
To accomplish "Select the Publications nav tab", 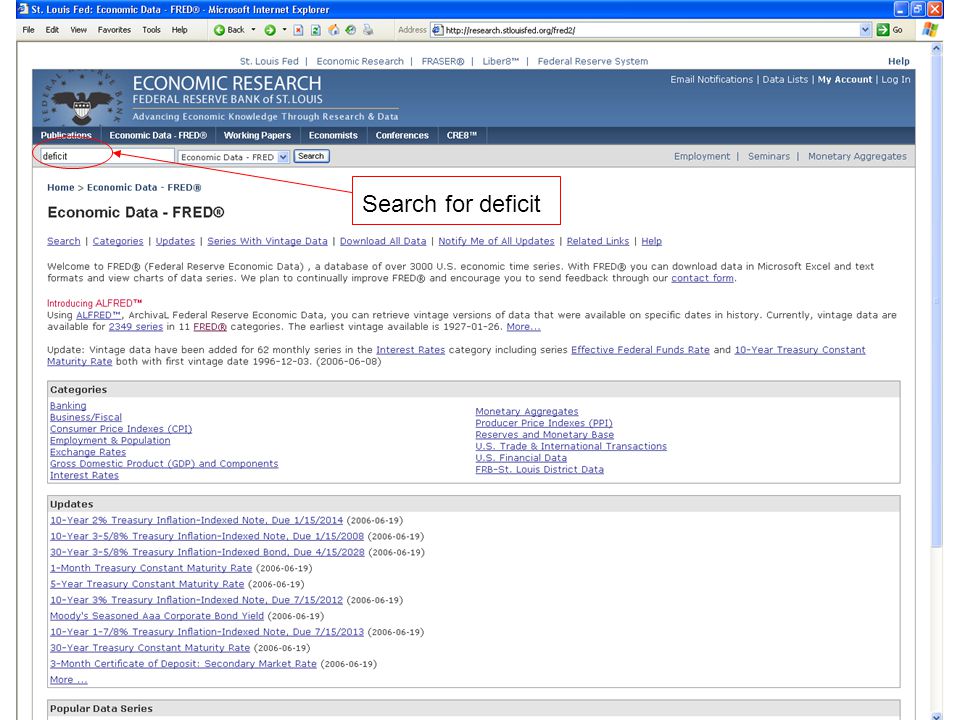I will (66, 135).
